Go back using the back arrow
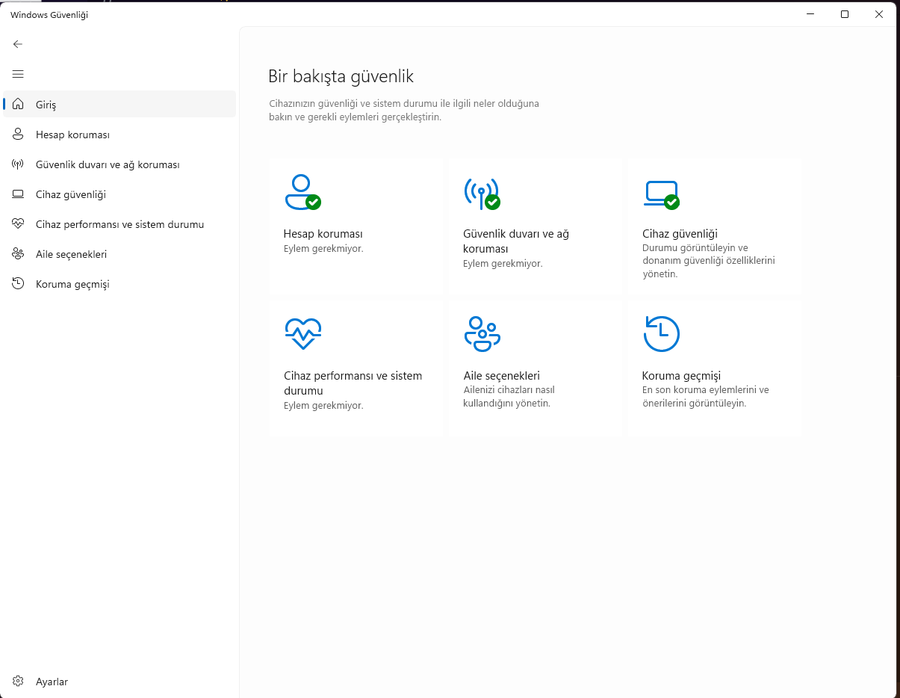This screenshot has height=698, width=900. [18, 44]
